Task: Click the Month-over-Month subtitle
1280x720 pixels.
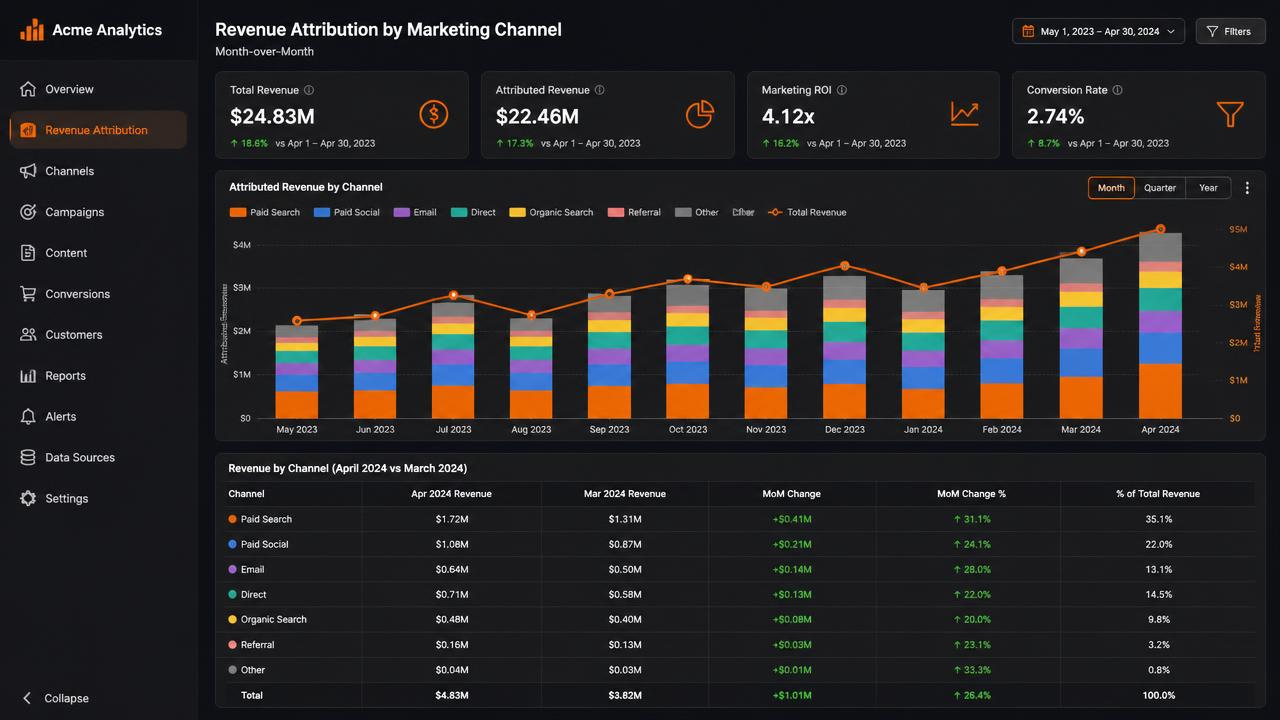Action: click(264, 51)
